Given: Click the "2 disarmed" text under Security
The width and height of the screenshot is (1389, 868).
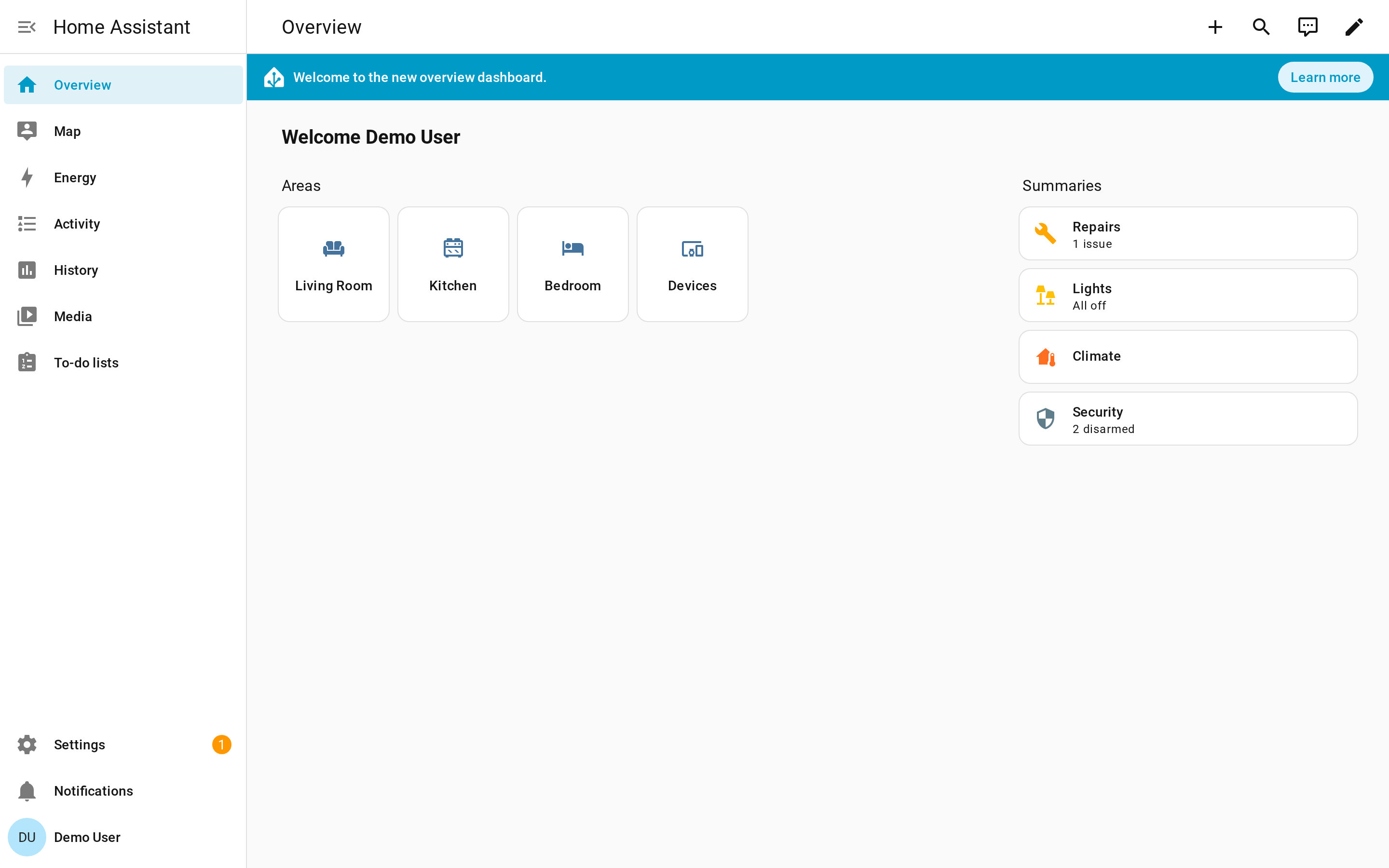Looking at the screenshot, I should pyautogui.click(x=1103, y=429).
